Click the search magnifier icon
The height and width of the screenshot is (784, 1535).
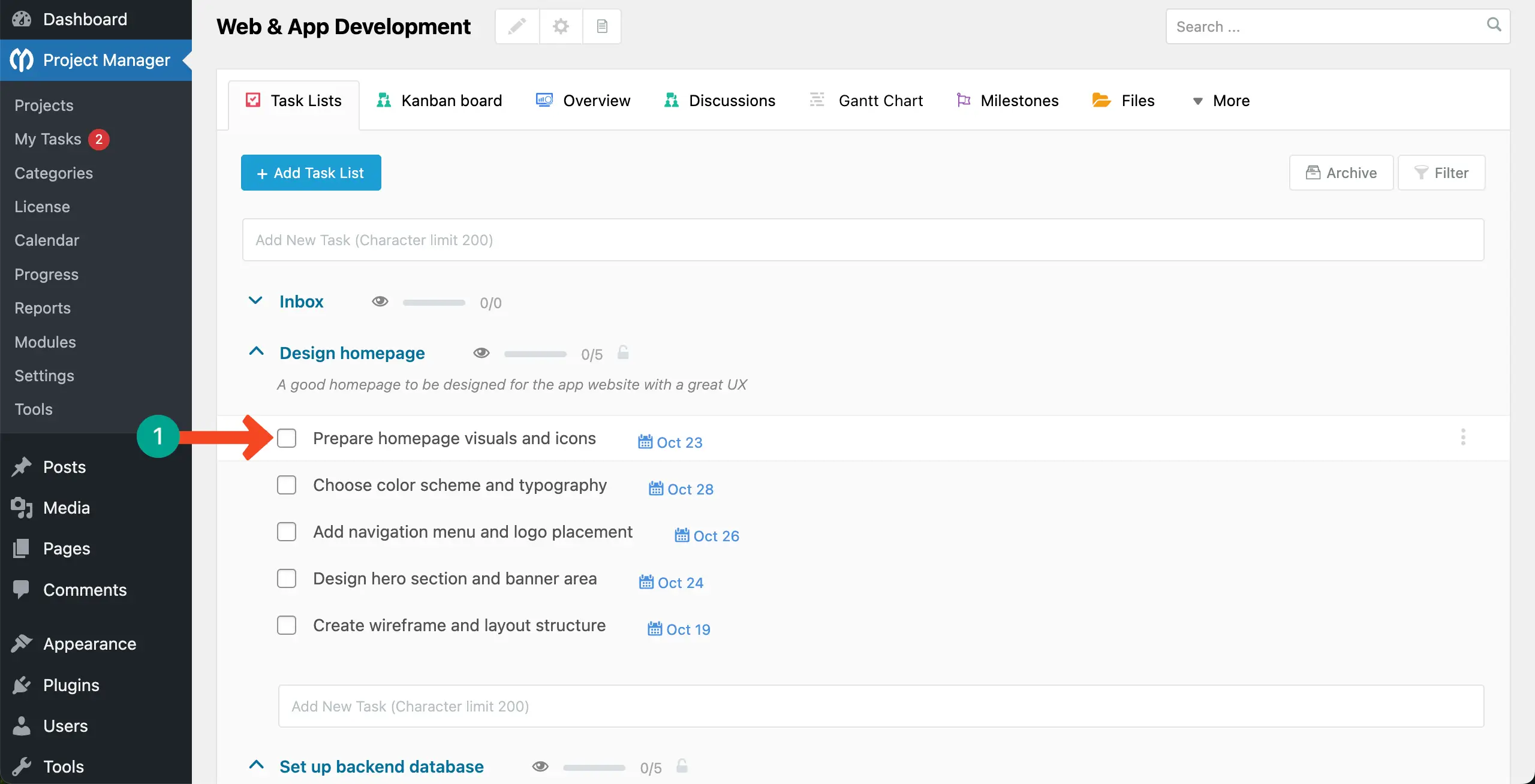[1494, 25]
